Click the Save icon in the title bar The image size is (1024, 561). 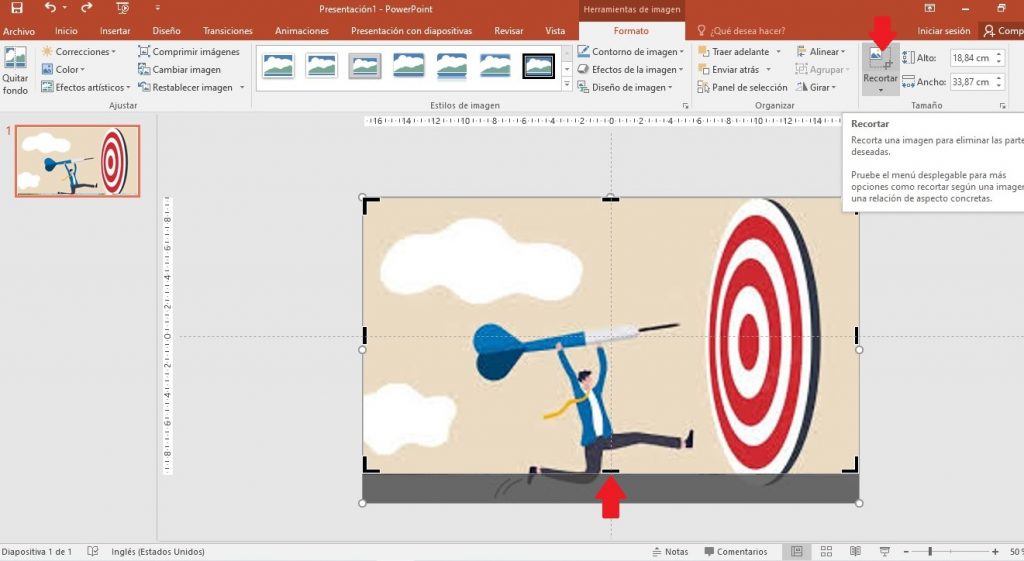tap(17, 8)
